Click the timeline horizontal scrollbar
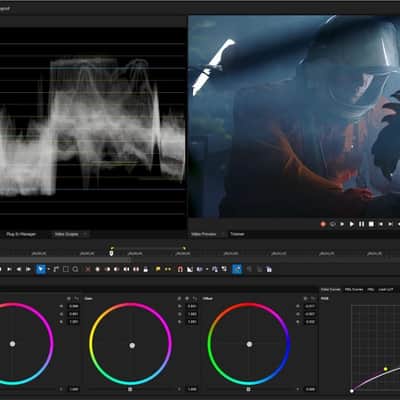 65,259
